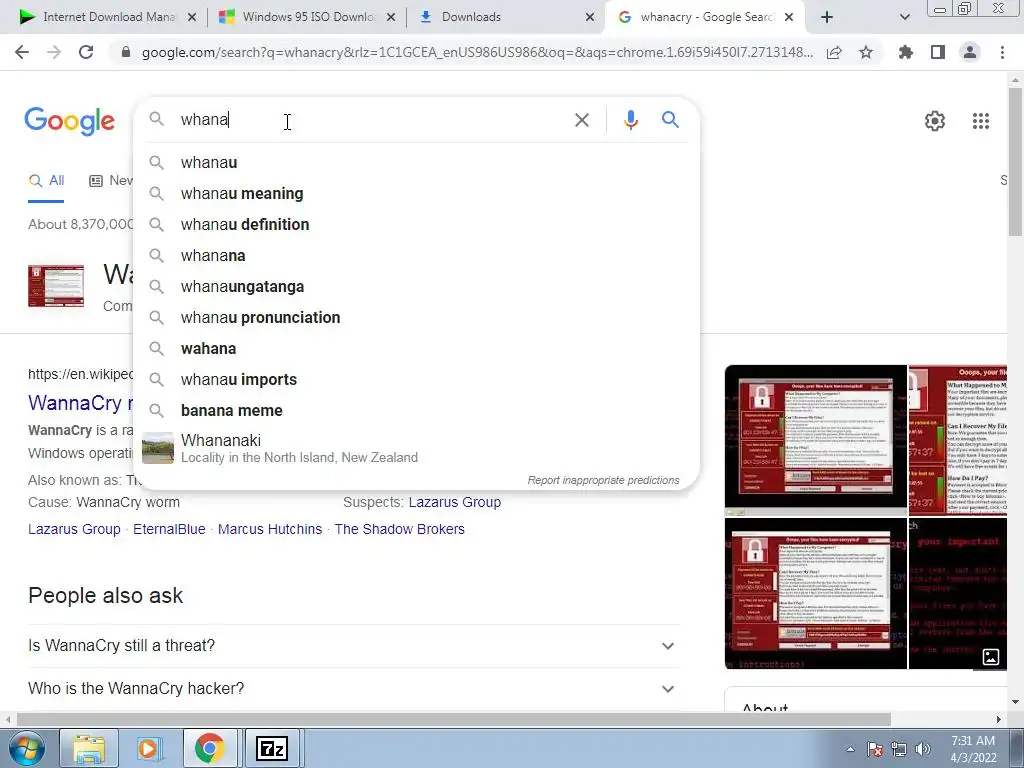Open Google quick settings gear
Image resolution: width=1024 pixels, height=768 pixels.
[x=935, y=121]
